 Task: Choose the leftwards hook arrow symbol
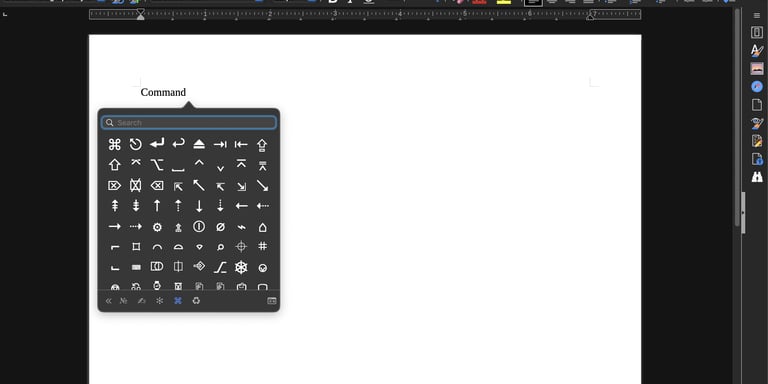tap(178, 144)
